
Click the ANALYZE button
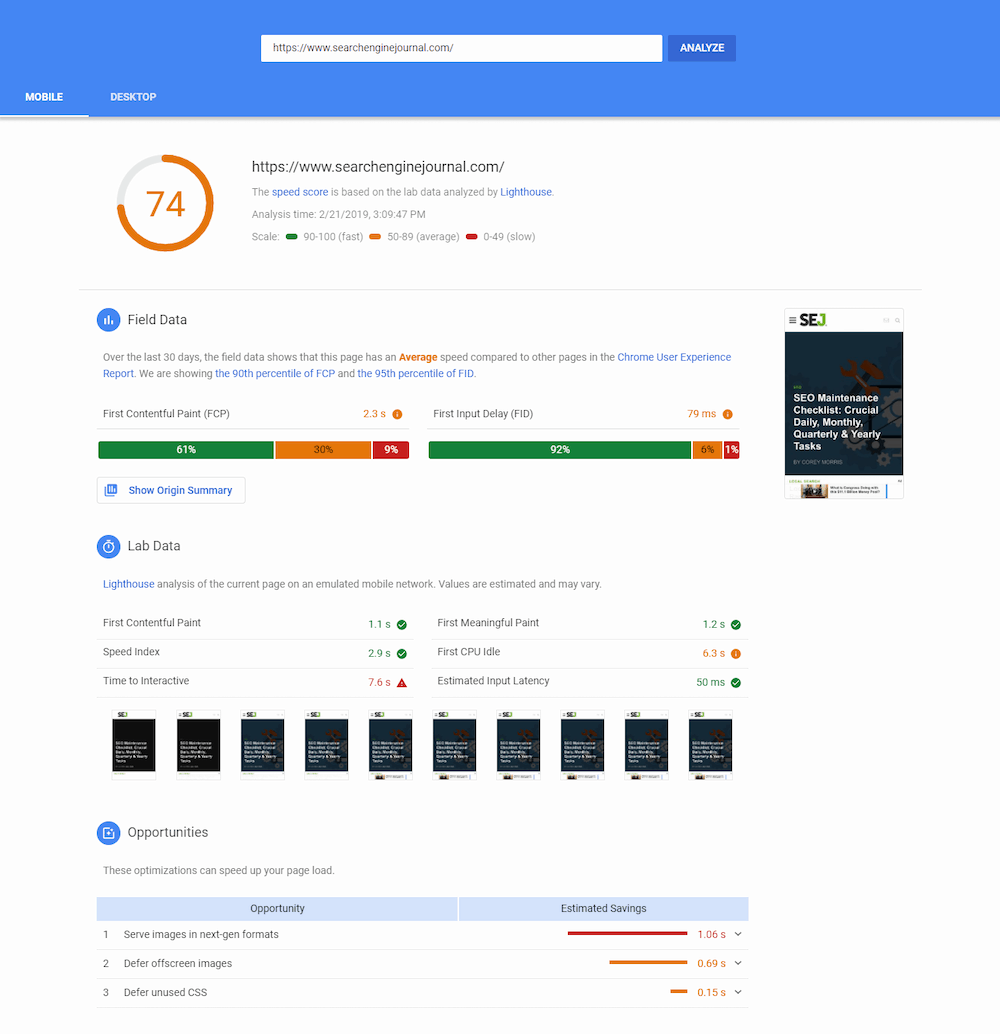[702, 48]
